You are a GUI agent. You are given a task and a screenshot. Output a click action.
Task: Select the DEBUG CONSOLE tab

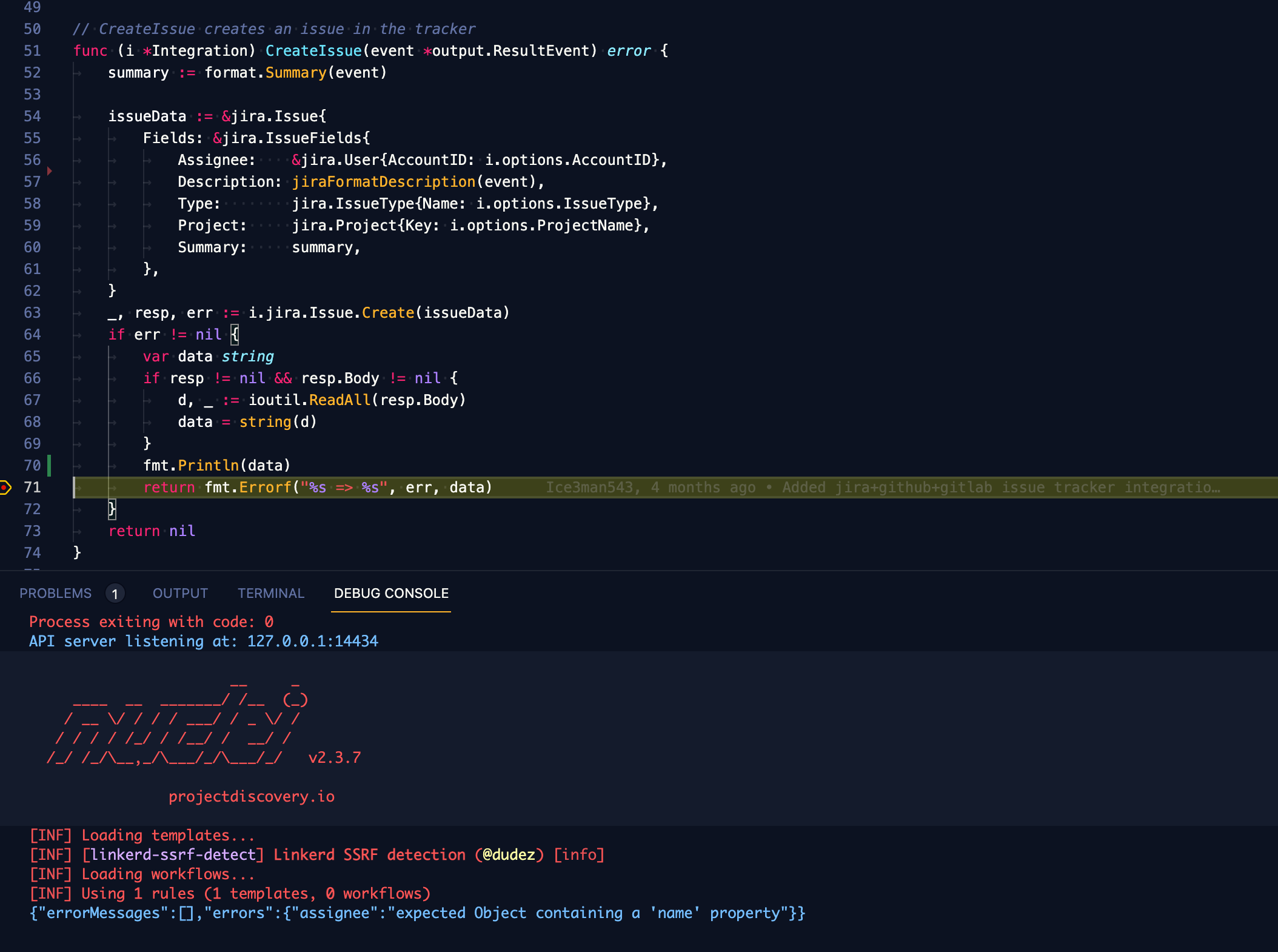pyautogui.click(x=391, y=594)
